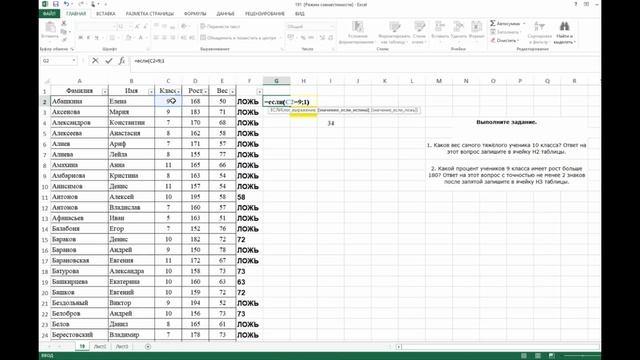640x360 pixels.
Task: Open filter dropdown on Имя column
Action: tap(151, 91)
